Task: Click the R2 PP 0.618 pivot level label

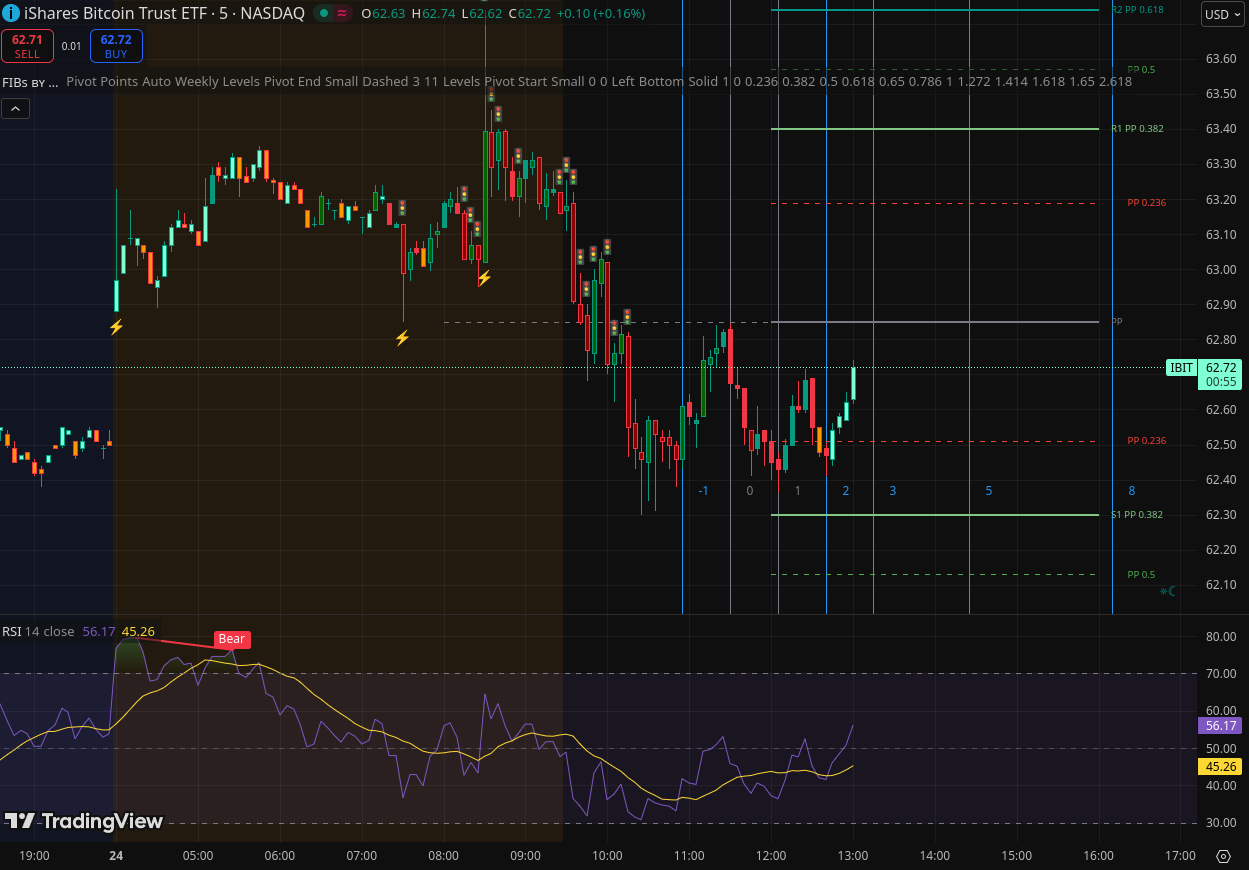Action: tap(1138, 9)
